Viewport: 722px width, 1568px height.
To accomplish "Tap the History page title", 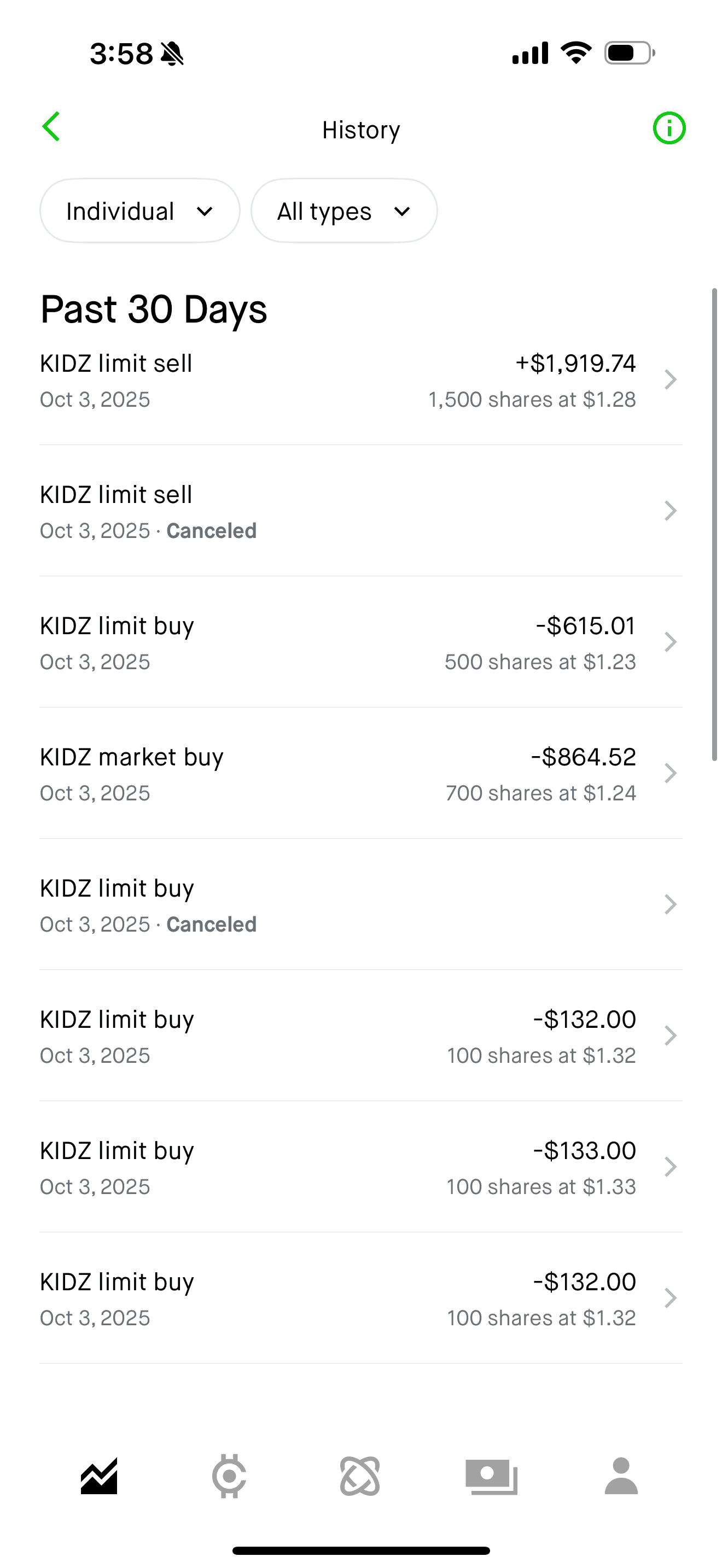I will click(x=361, y=130).
